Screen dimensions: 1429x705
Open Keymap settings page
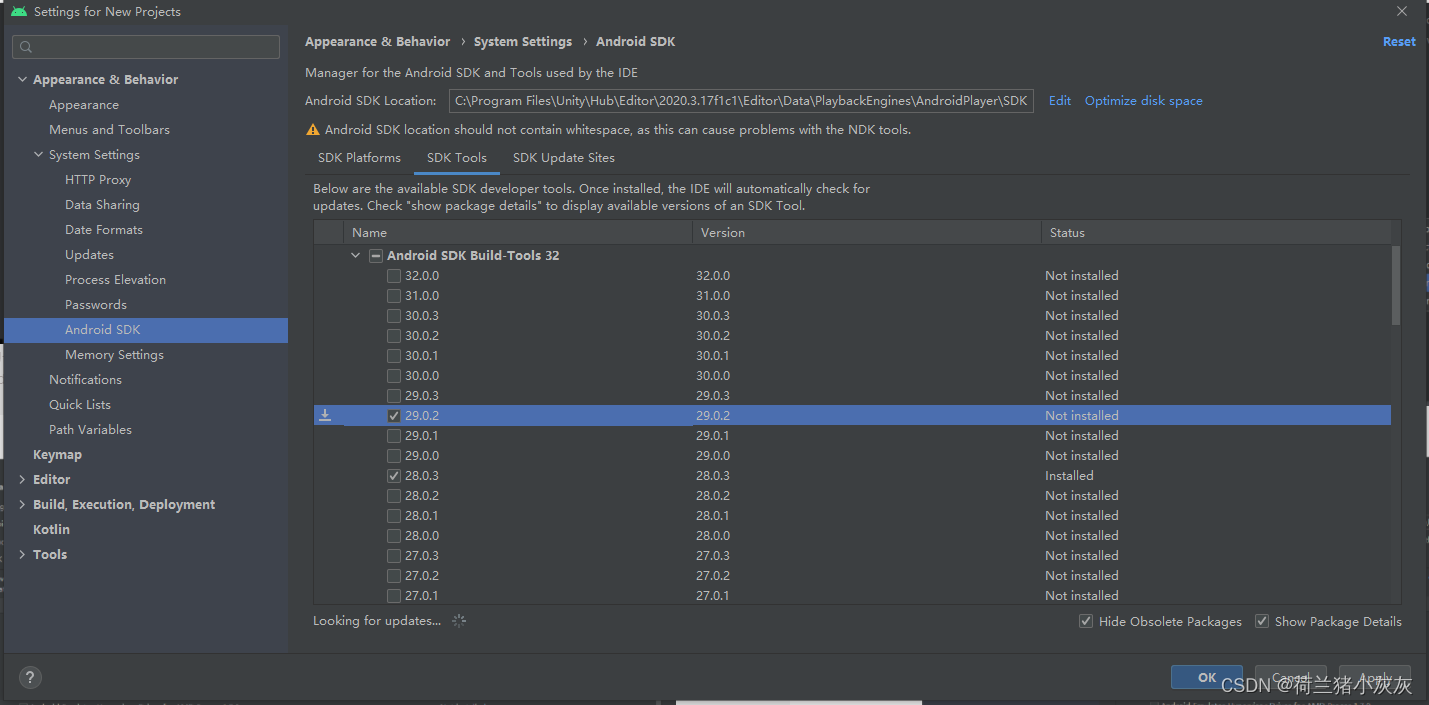point(57,455)
